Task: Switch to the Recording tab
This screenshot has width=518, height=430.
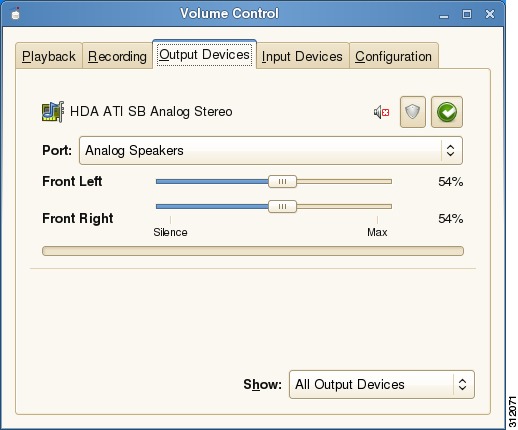Action: 117,56
